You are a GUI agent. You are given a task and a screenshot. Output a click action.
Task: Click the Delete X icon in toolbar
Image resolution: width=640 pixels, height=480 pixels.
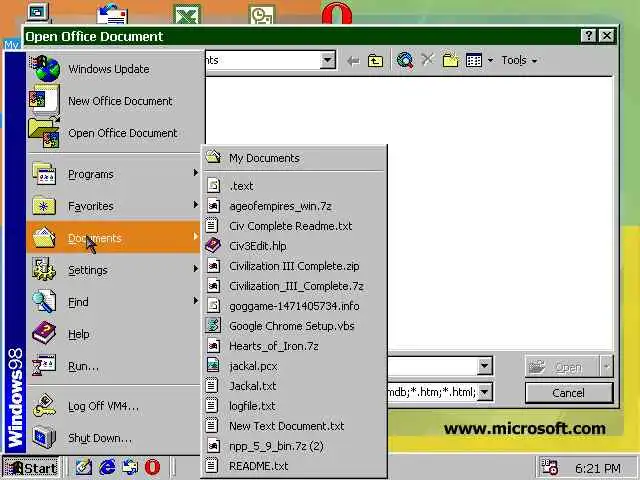427,60
